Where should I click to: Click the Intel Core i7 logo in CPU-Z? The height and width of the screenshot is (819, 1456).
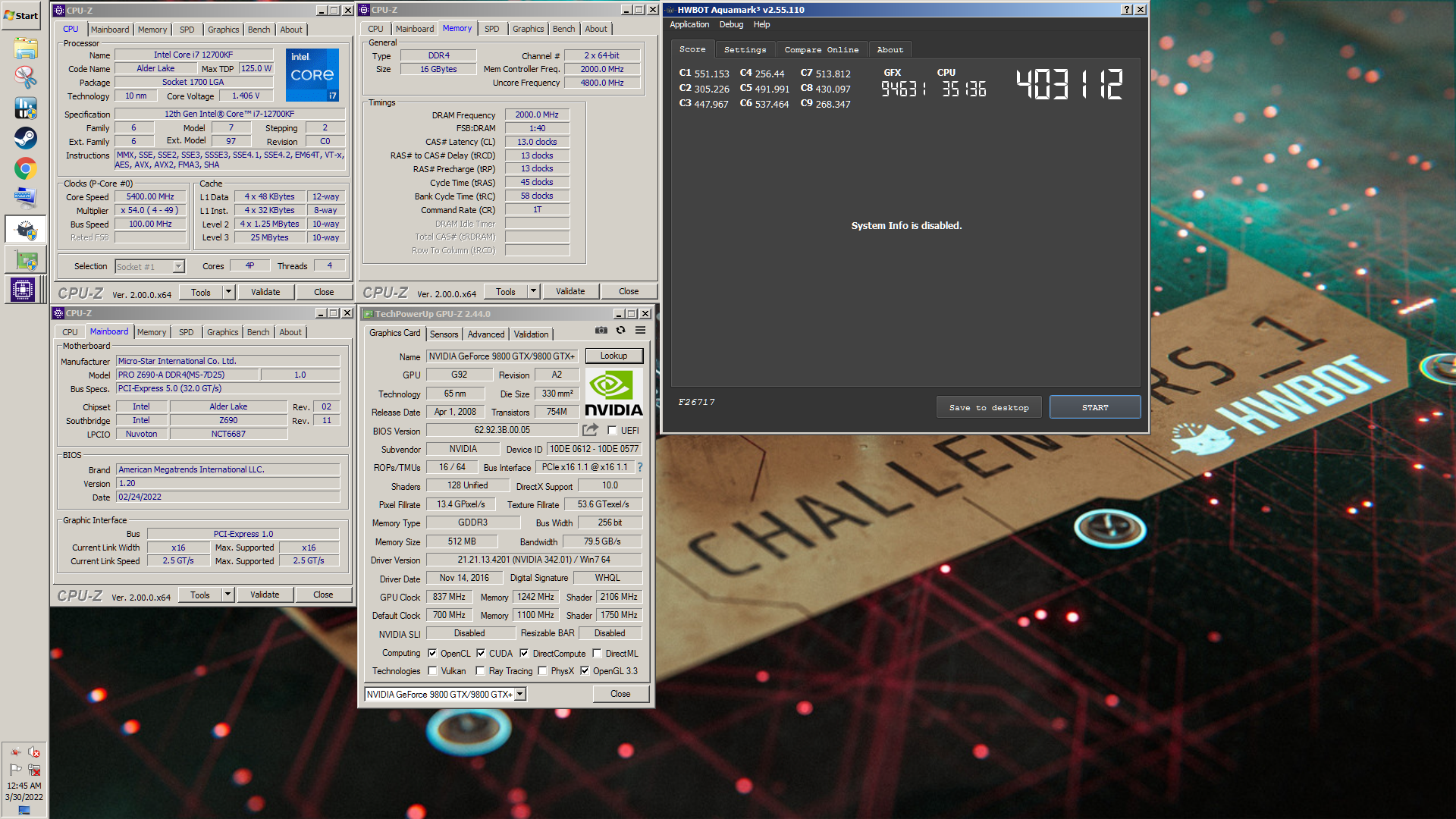(x=312, y=75)
